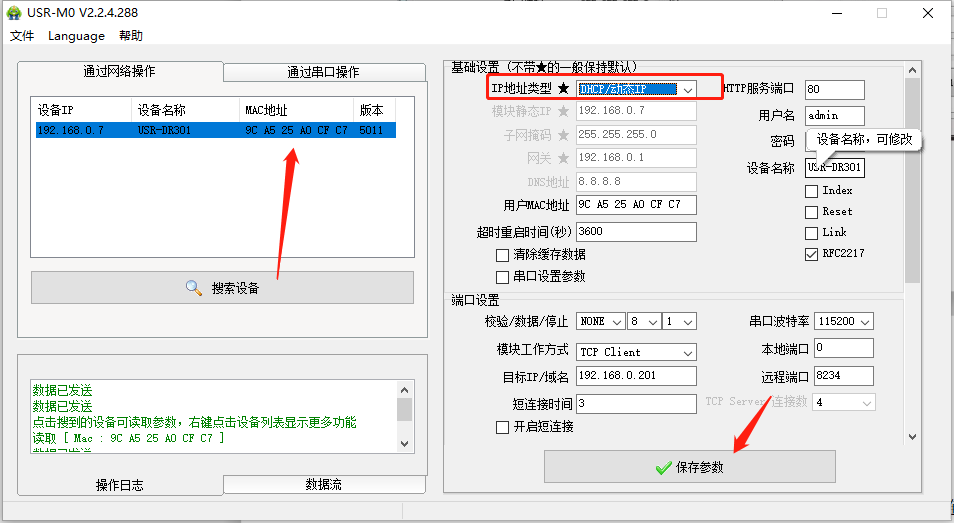Switch to 操作日志 tab

click(120, 485)
